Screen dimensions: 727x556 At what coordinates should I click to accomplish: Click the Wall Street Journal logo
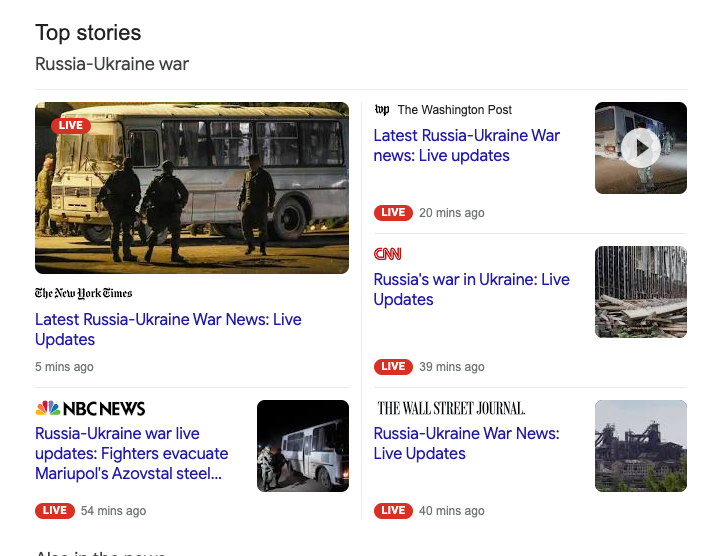pos(451,408)
